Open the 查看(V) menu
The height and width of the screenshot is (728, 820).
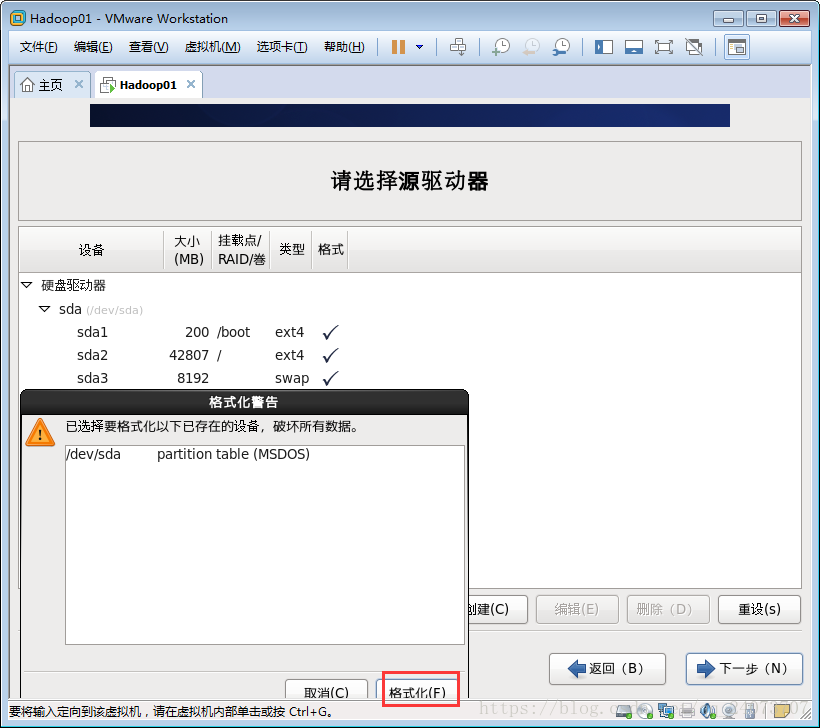tap(149, 47)
